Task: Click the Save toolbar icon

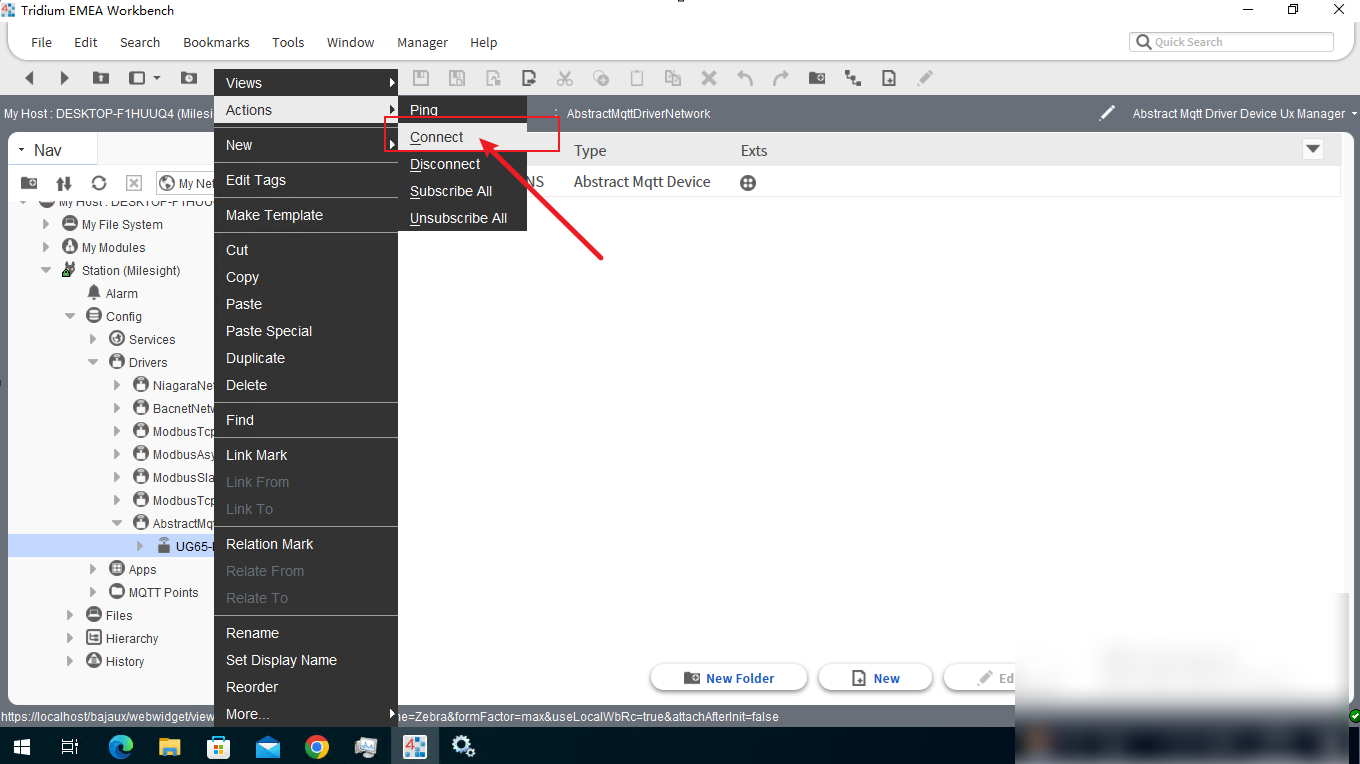Action: tap(421, 78)
